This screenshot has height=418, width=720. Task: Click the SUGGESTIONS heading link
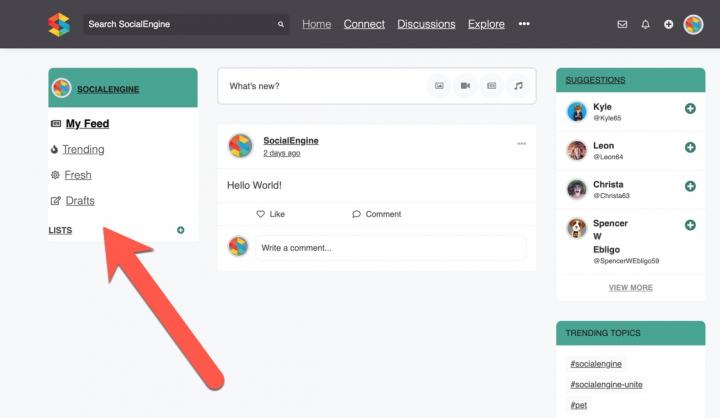click(x=595, y=80)
